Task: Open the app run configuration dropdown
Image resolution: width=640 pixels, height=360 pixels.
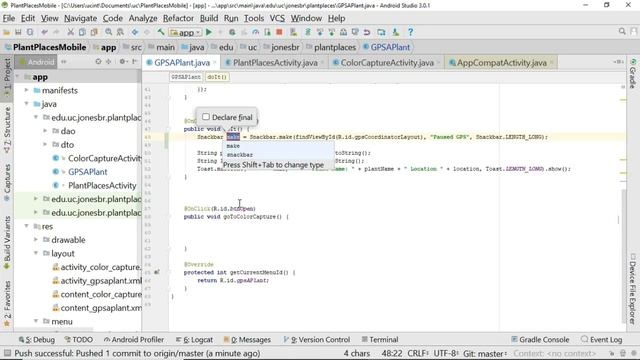Action: point(185,32)
